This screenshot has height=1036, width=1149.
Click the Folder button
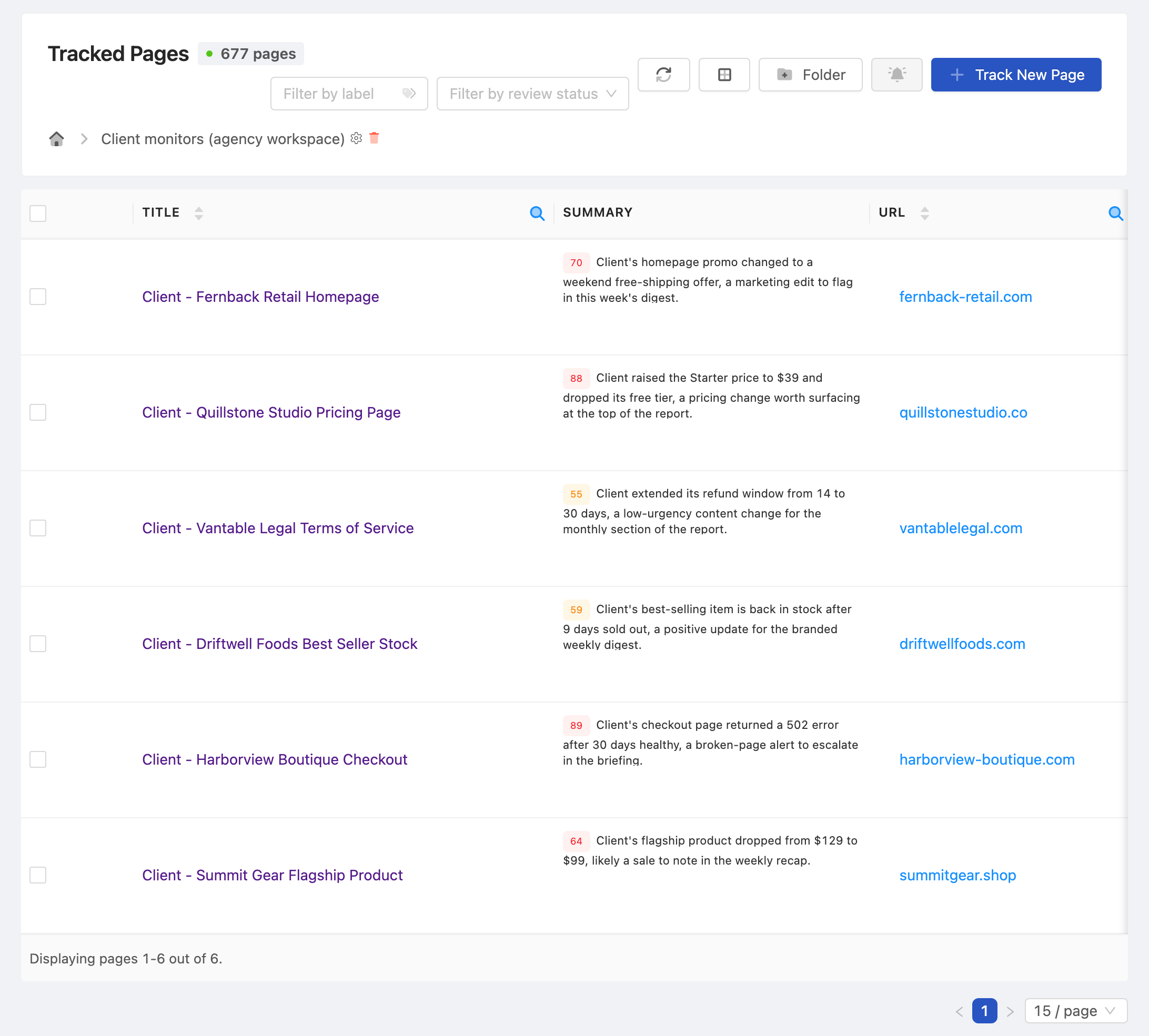(810, 75)
